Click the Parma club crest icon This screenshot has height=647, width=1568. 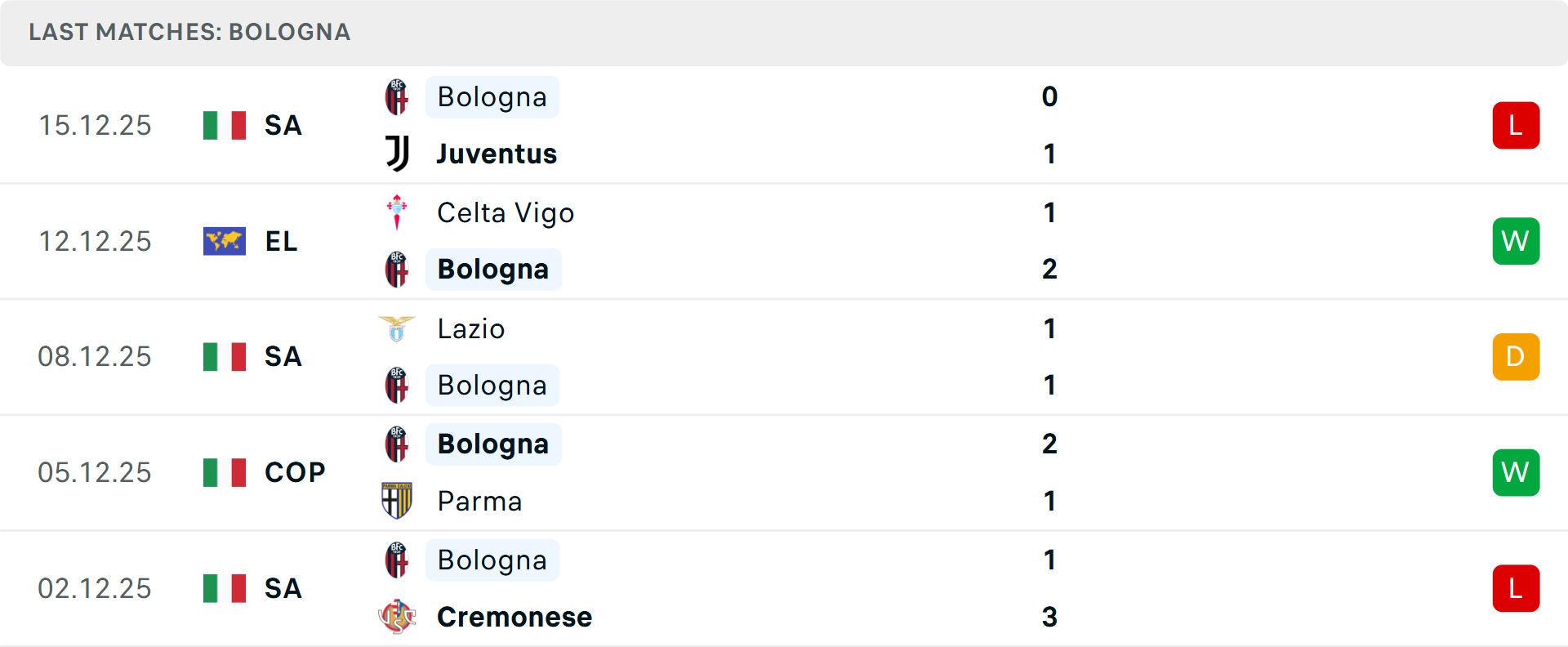point(397,501)
